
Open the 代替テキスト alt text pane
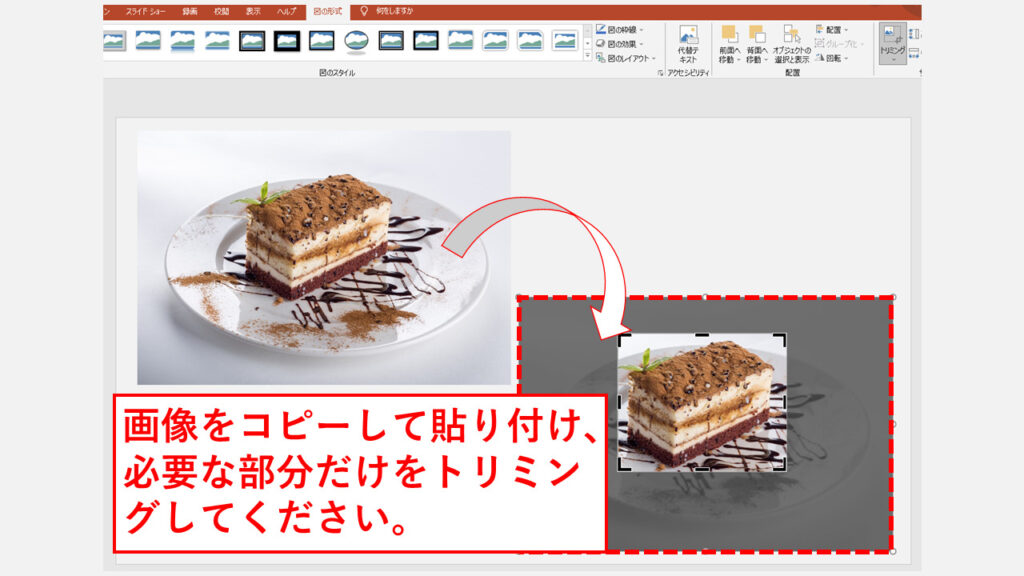click(688, 45)
